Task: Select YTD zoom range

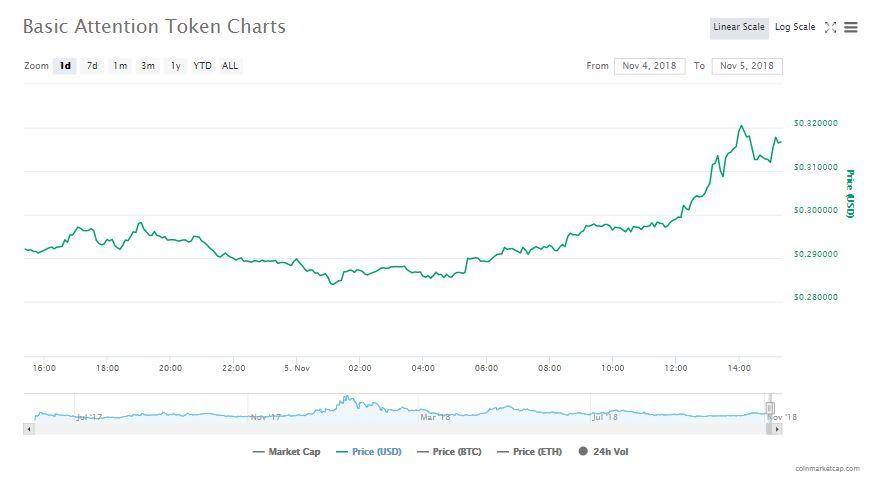Action: pyautogui.click(x=202, y=66)
